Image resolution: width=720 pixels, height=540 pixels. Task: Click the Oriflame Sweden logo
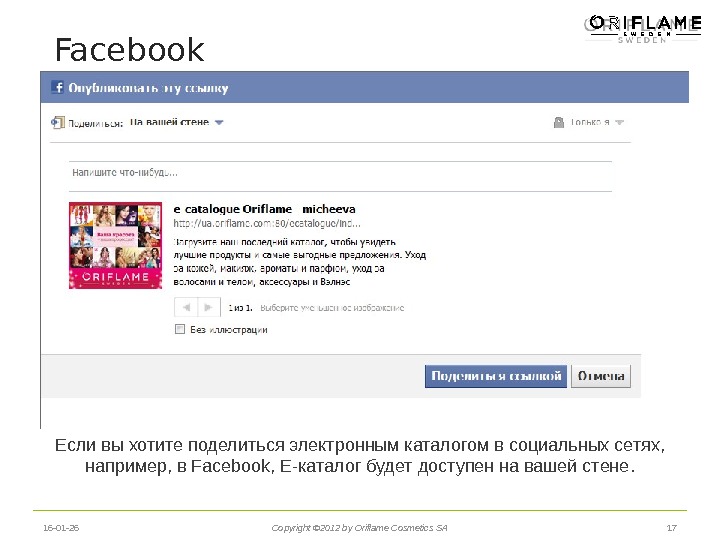pos(642,28)
